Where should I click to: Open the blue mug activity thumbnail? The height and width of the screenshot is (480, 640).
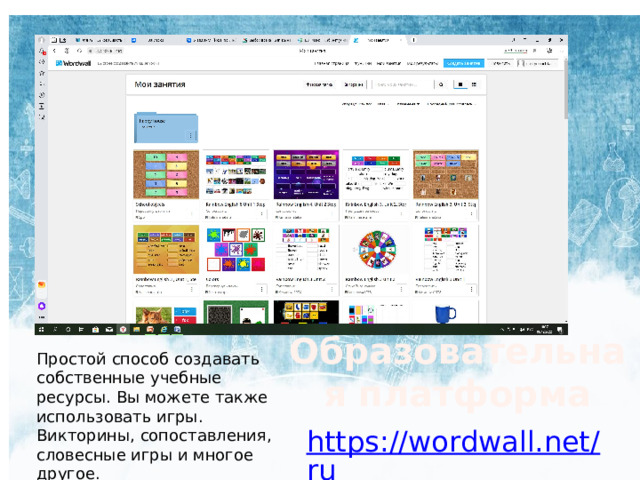click(x=446, y=313)
